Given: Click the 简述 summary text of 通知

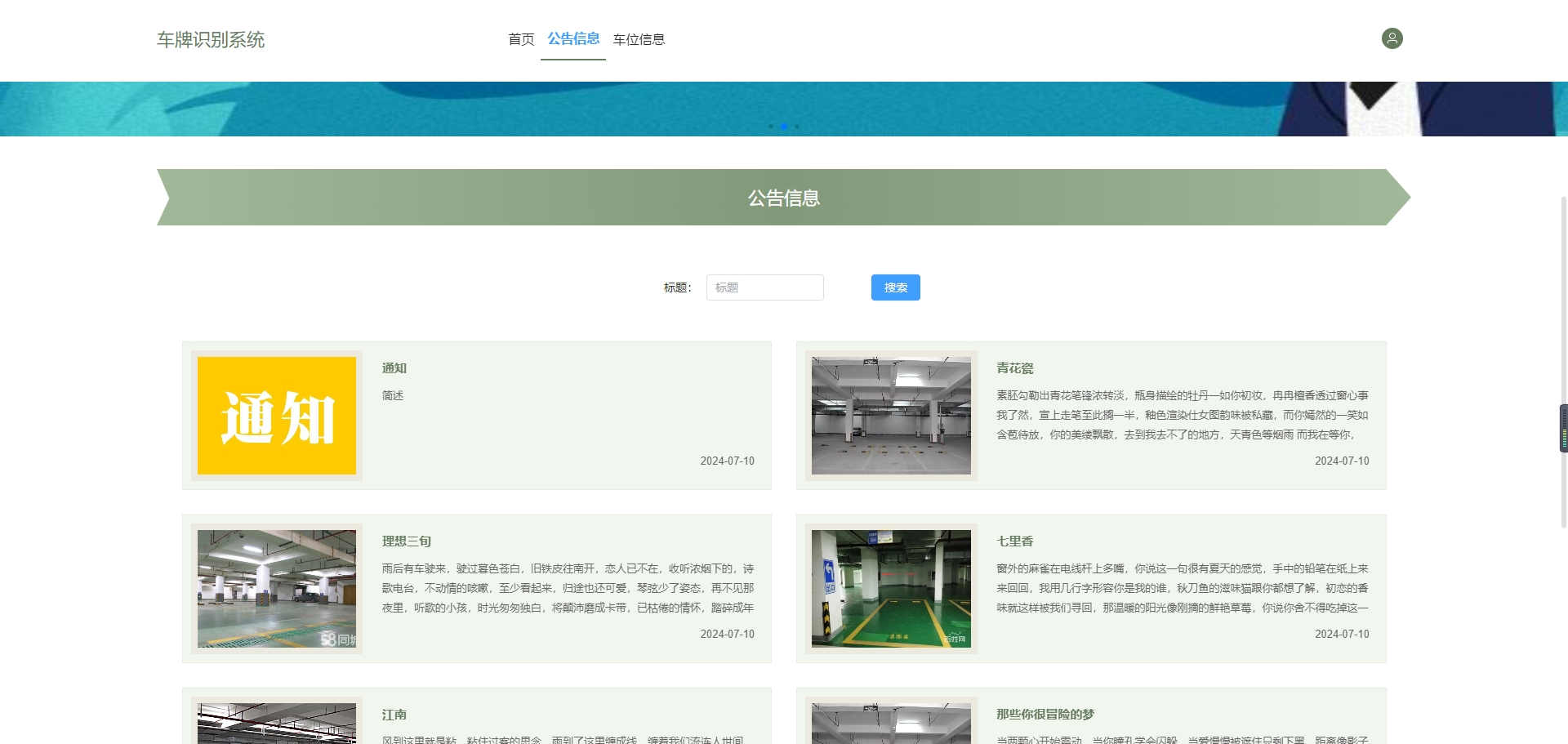Looking at the screenshot, I should (x=393, y=395).
